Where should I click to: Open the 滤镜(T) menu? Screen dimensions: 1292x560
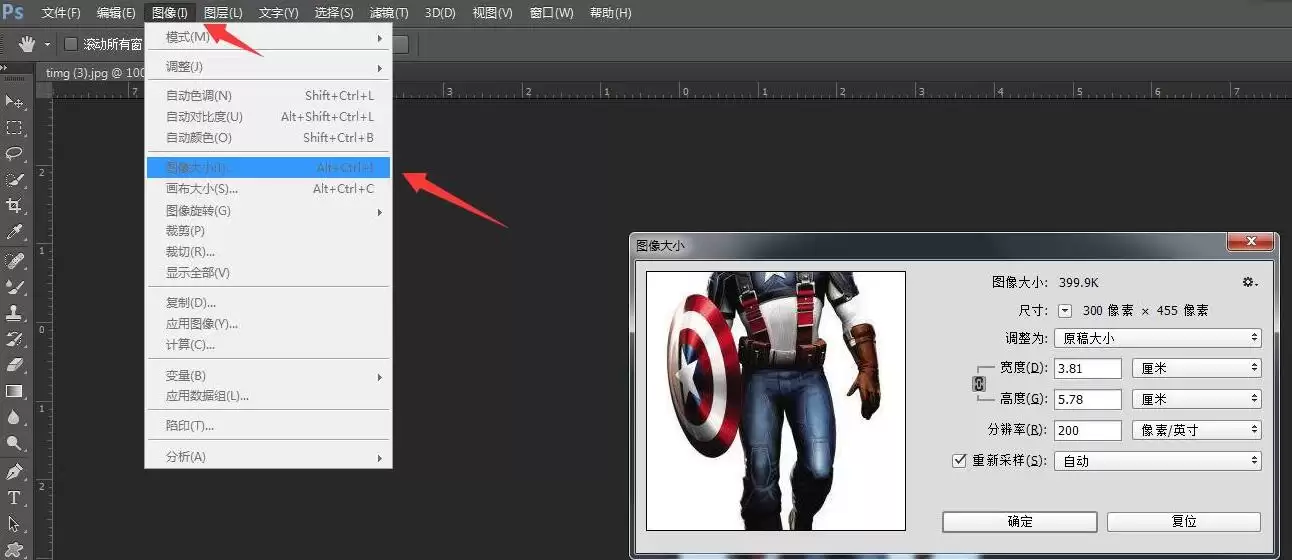(389, 13)
